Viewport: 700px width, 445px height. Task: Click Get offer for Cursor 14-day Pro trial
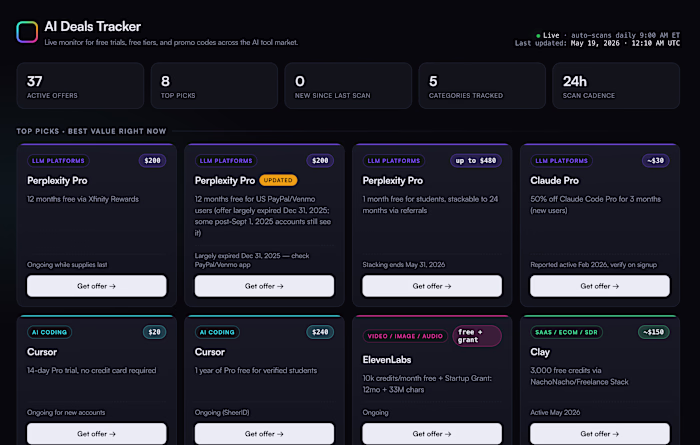(96, 433)
